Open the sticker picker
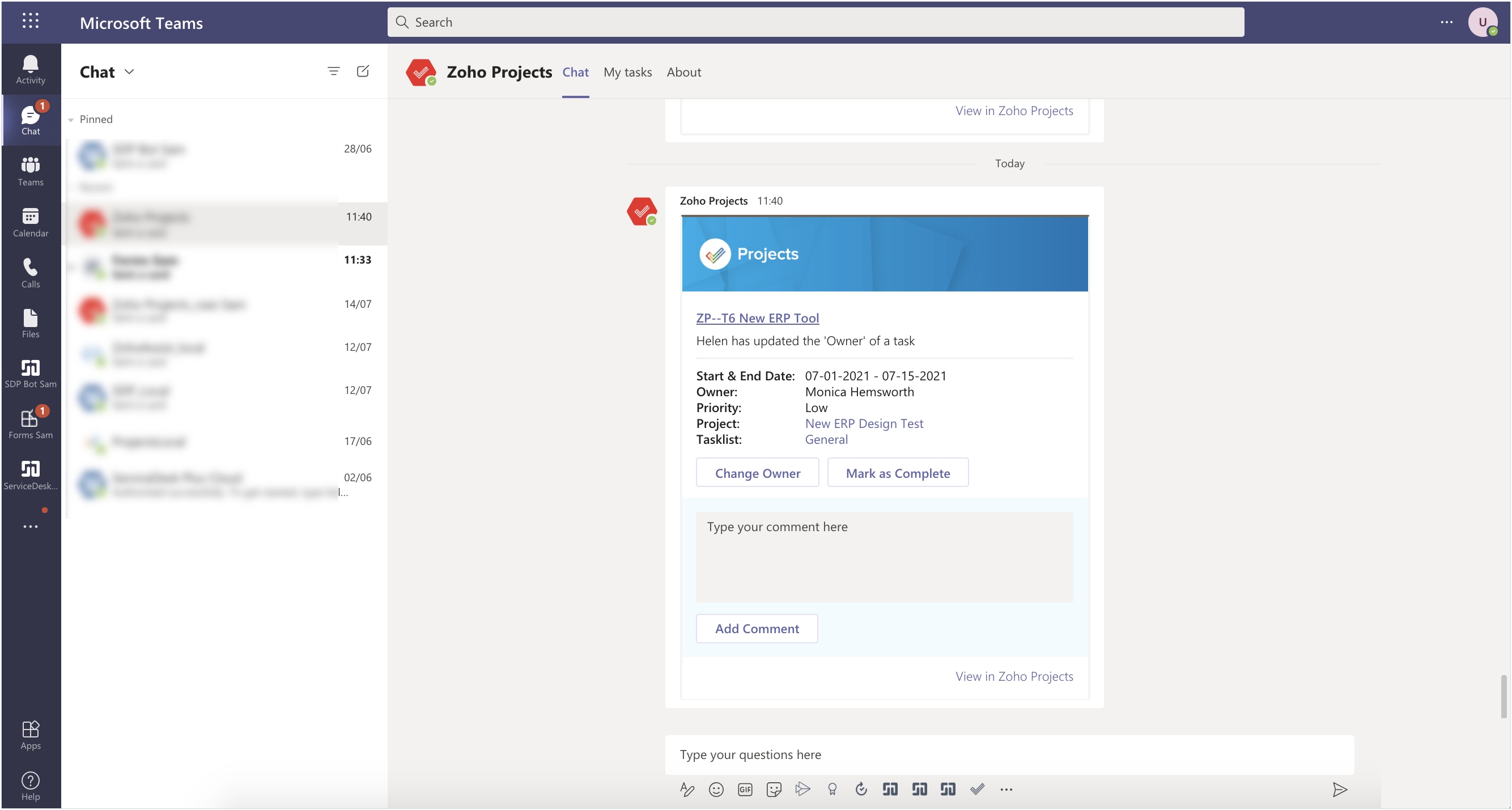Image resolution: width=1512 pixels, height=810 pixels. coord(774,790)
